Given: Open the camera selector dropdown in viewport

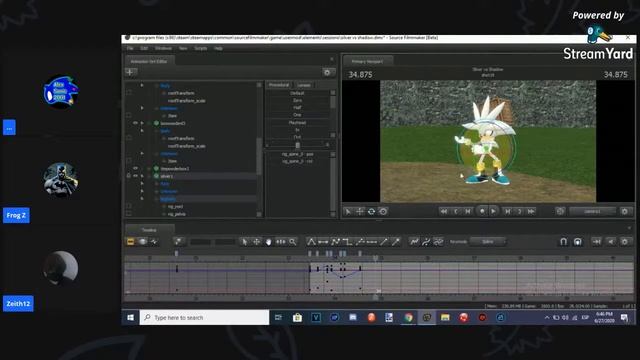Looking at the screenshot, I should pos(592,211).
